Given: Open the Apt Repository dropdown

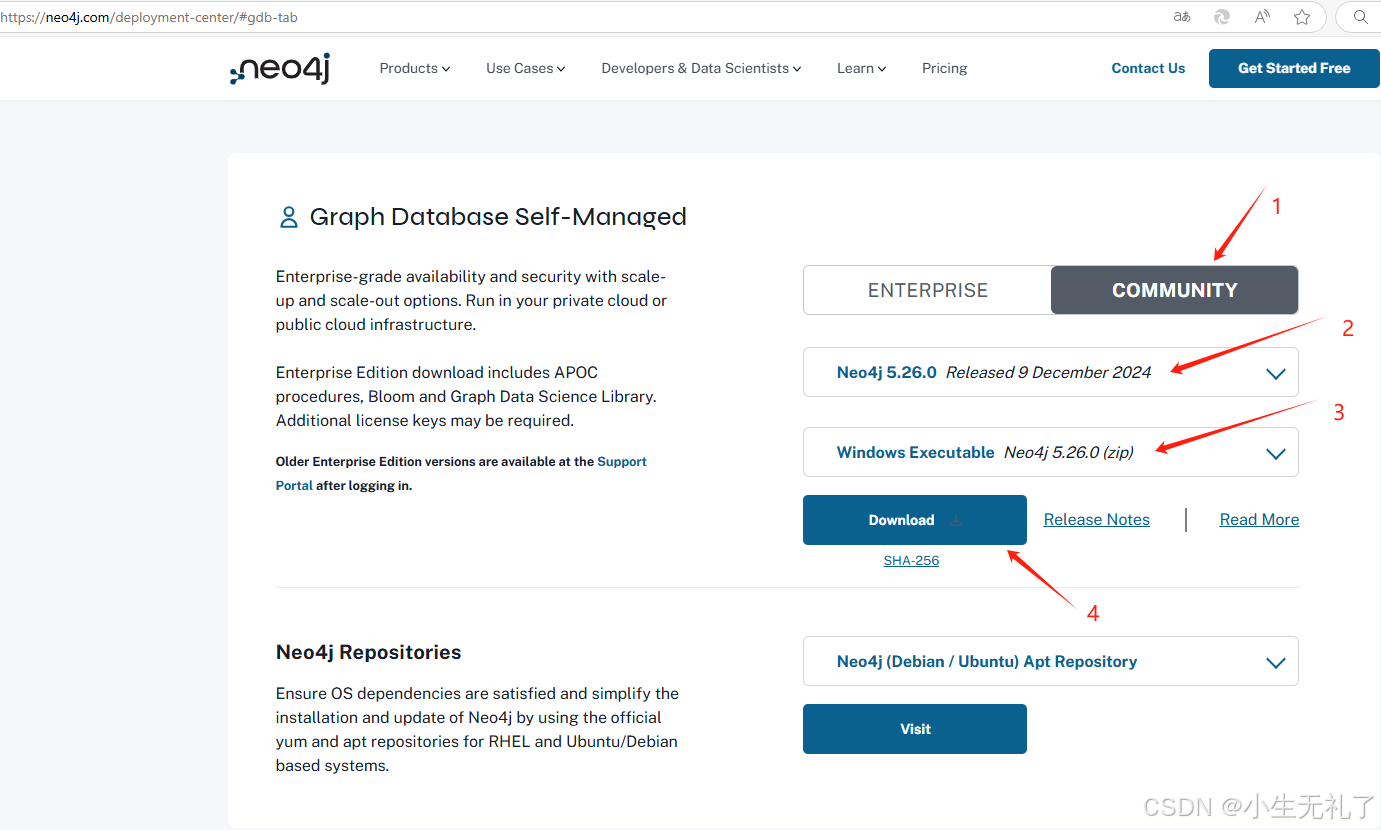Looking at the screenshot, I should [x=1050, y=661].
